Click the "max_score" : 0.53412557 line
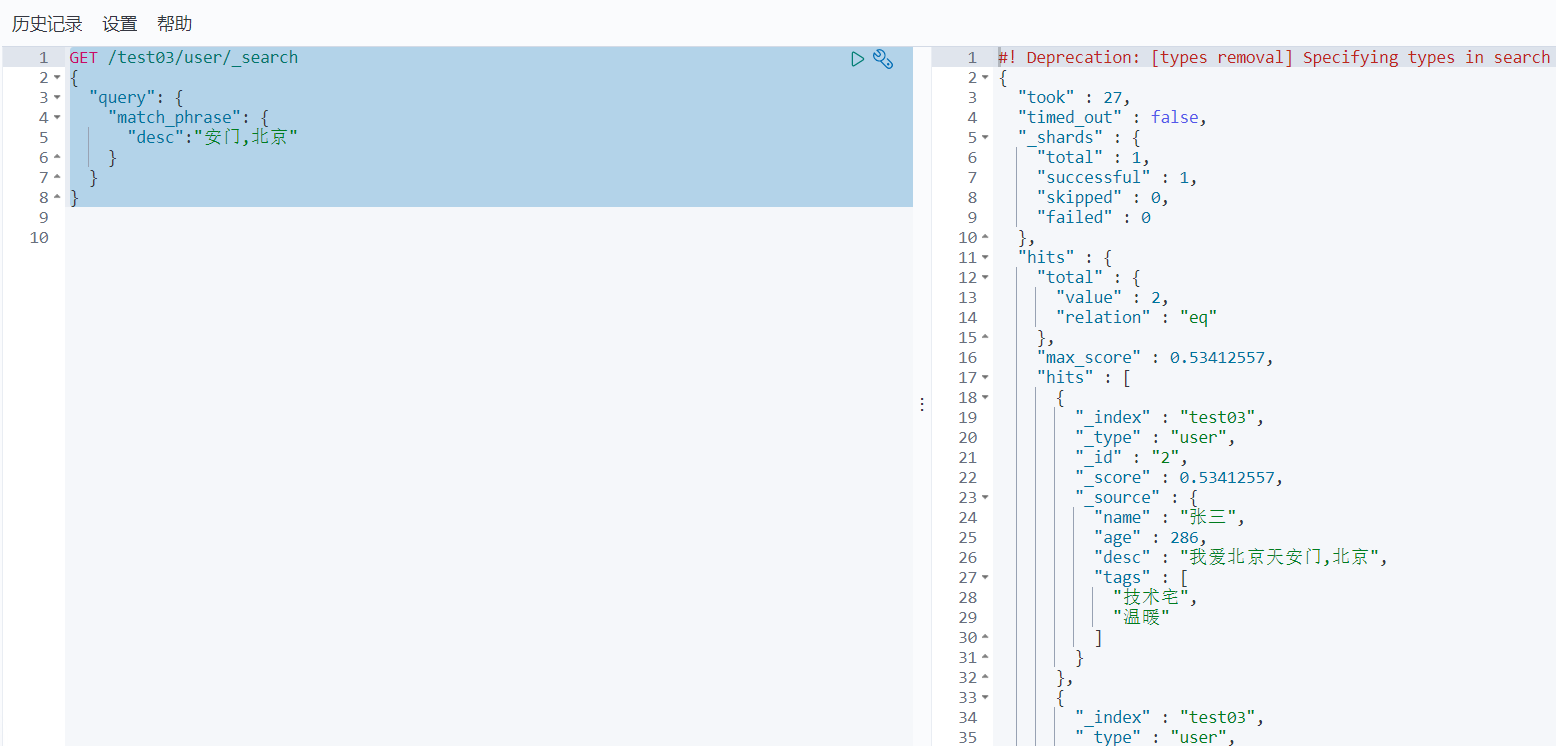This screenshot has height=746, width=1556. pos(1155,358)
